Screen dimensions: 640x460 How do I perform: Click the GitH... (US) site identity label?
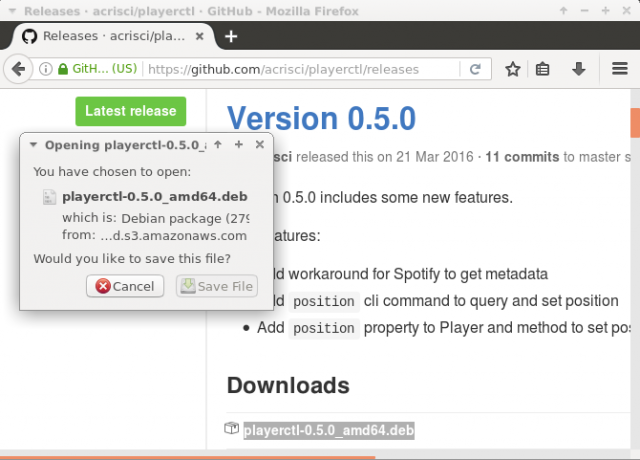coord(104,69)
